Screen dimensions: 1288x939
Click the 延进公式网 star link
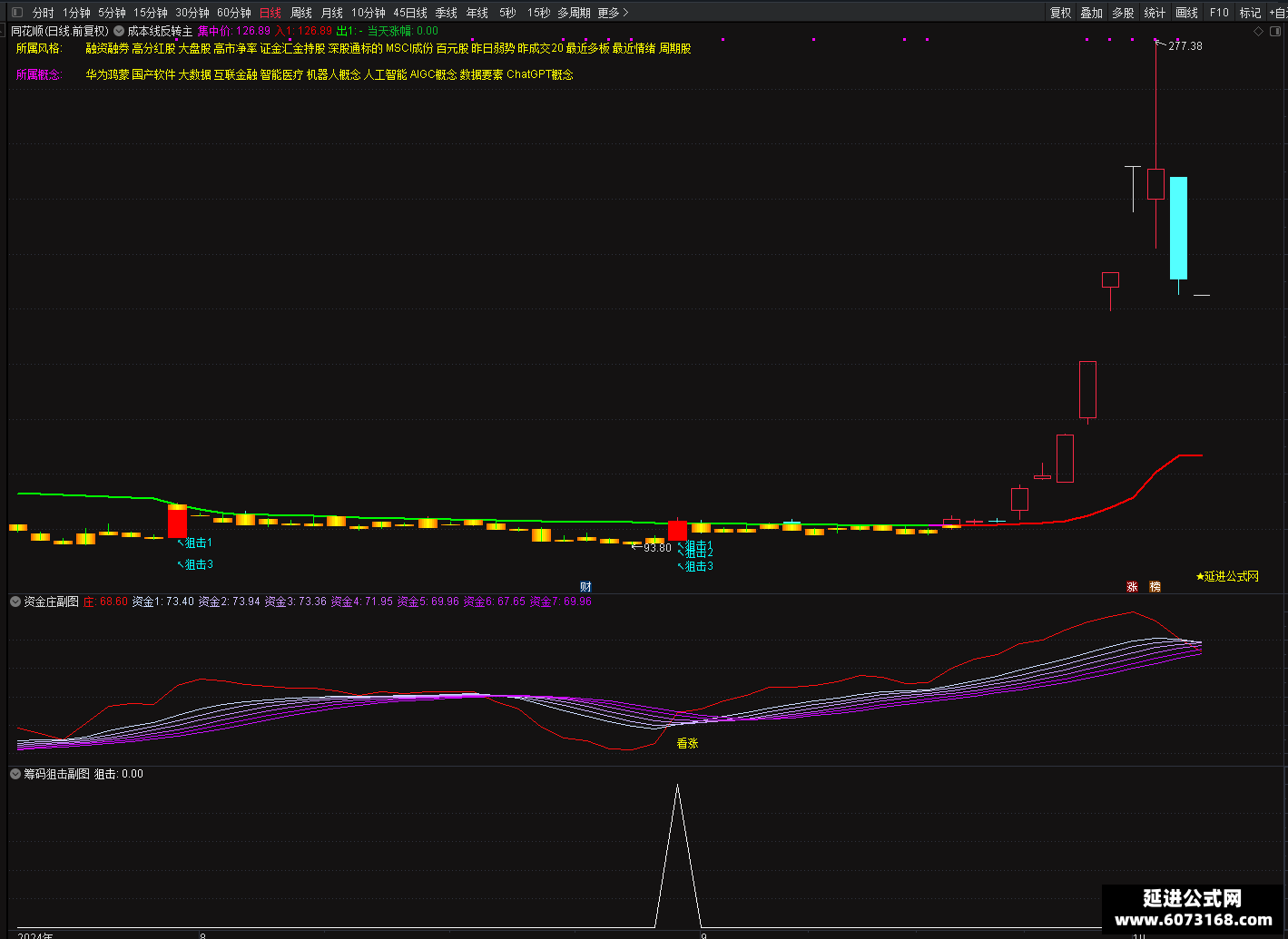(x=1227, y=576)
